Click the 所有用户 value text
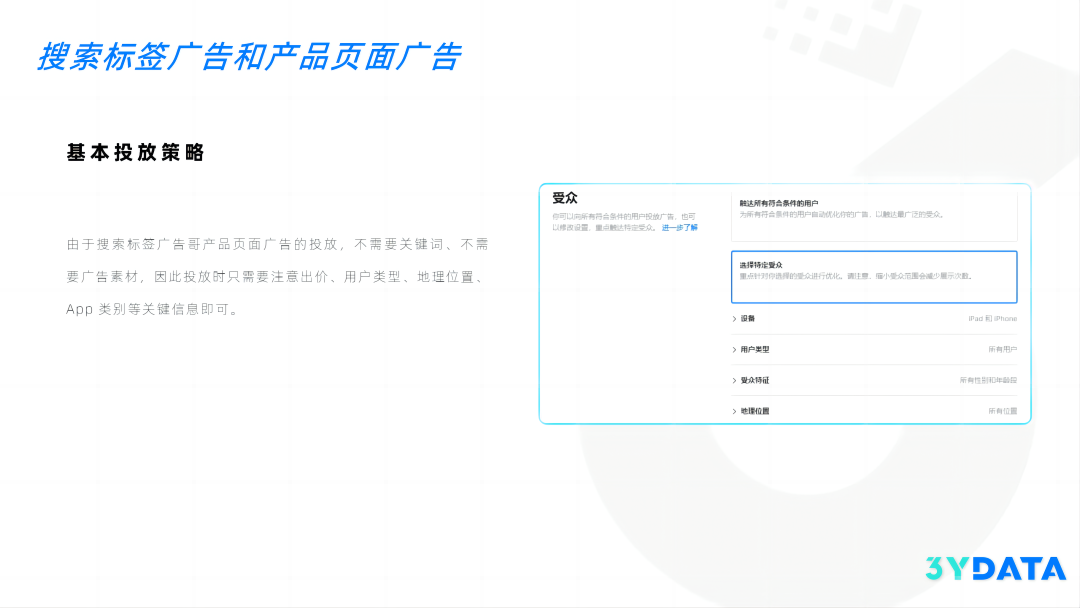 tap(1002, 350)
